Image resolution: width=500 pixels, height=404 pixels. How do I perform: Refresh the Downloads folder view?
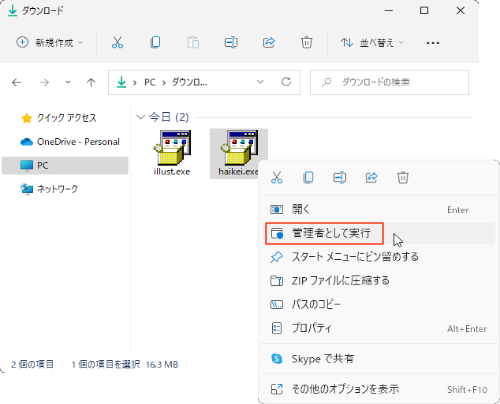(x=286, y=82)
